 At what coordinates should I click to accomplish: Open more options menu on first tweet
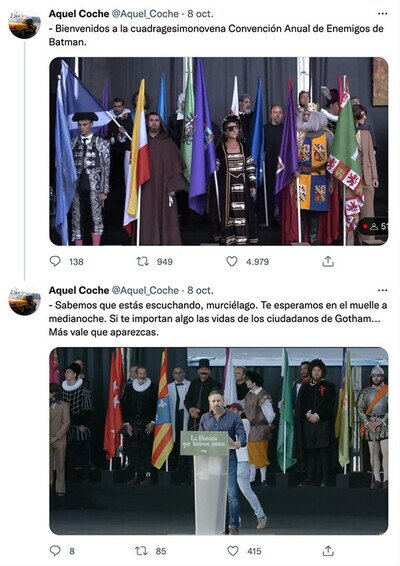click(382, 14)
